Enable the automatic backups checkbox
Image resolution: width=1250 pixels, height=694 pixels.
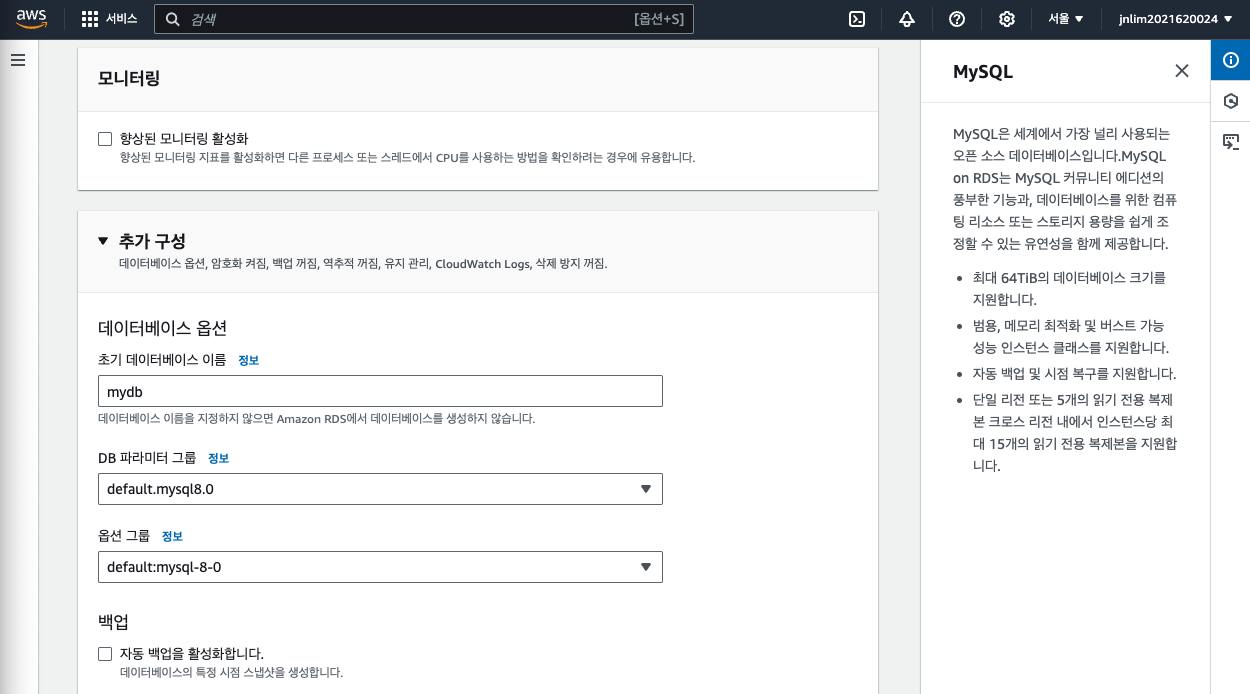click(105, 654)
